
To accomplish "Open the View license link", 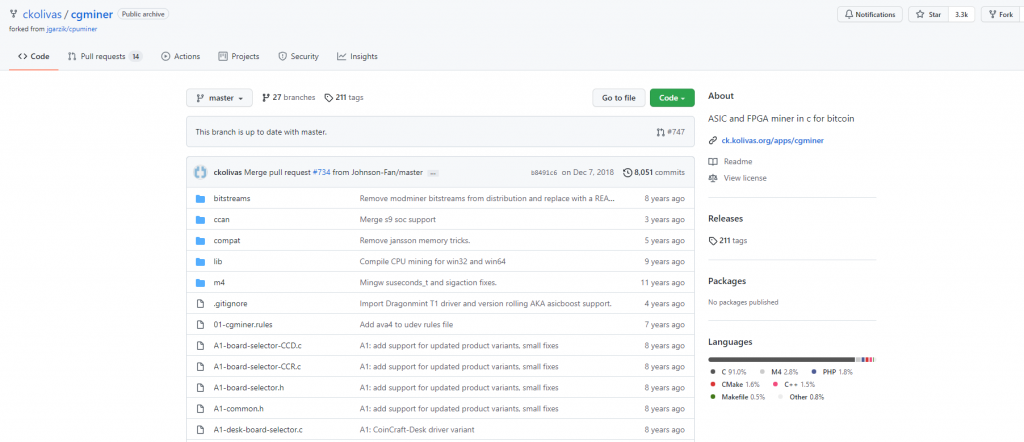I will [744, 178].
